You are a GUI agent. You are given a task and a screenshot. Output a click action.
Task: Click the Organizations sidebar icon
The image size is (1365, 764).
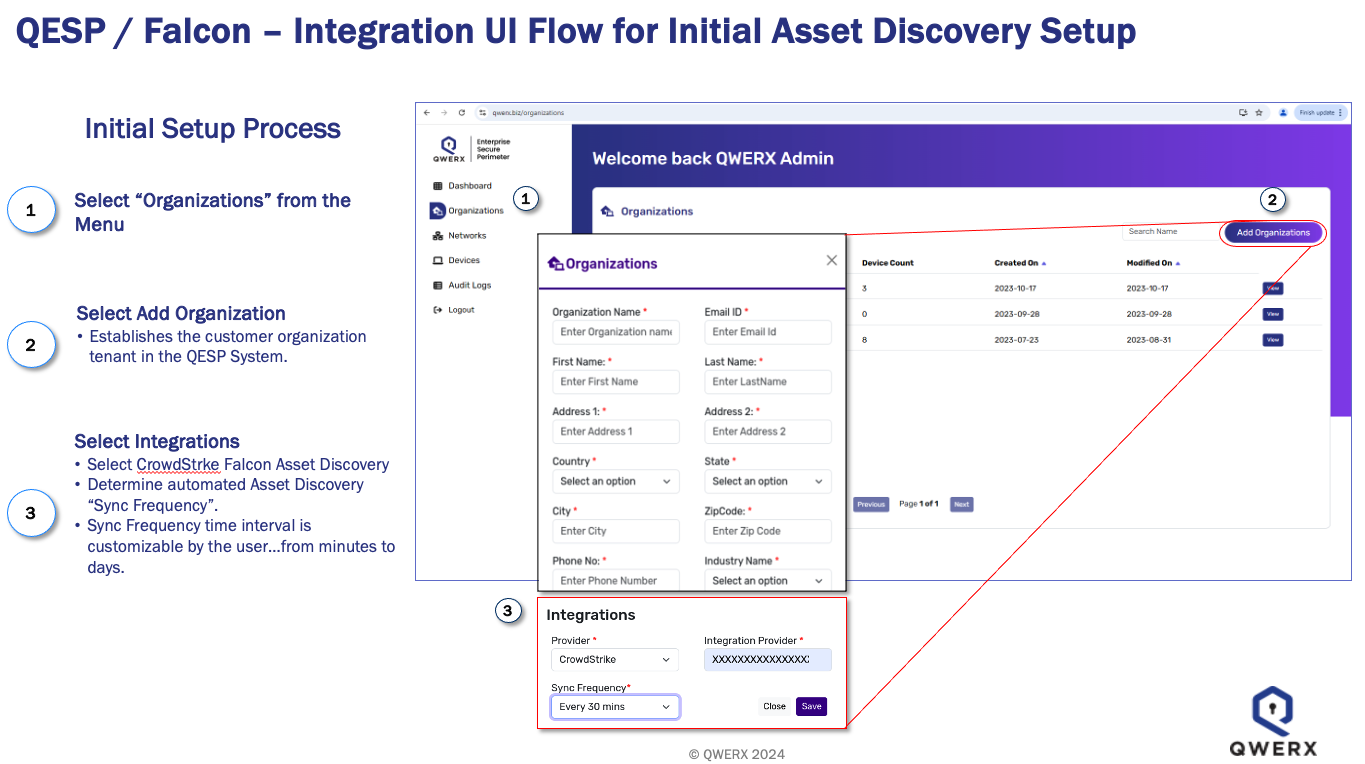click(438, 211)
